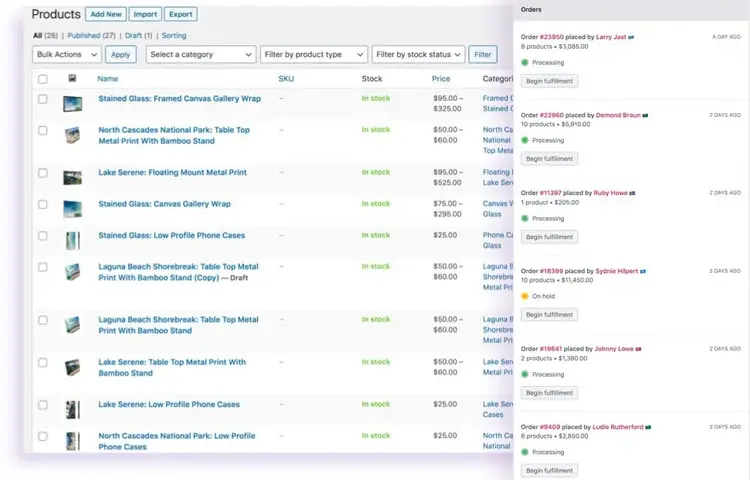Open Filter by stock status dropdown
The height and width of the screenshot is (480, 750).
pyautogui.click(x=418, y=55)
